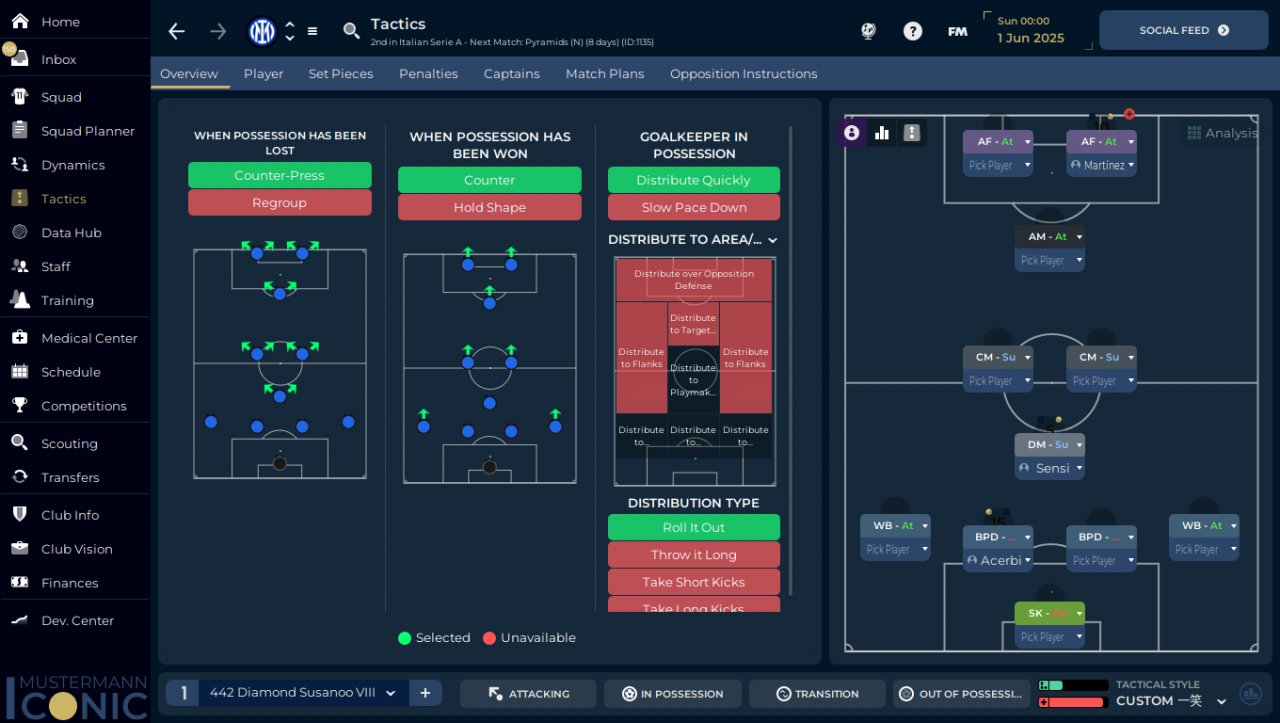Open the hamburger menu next to badge
Image resolution: width=1280 pixels, height=723 pixels.
tap(312, 31)
